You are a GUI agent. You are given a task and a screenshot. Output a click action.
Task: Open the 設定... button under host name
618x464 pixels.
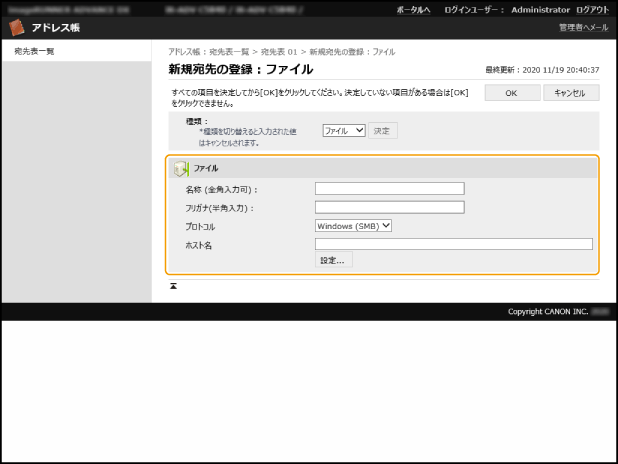pos(333,260)
